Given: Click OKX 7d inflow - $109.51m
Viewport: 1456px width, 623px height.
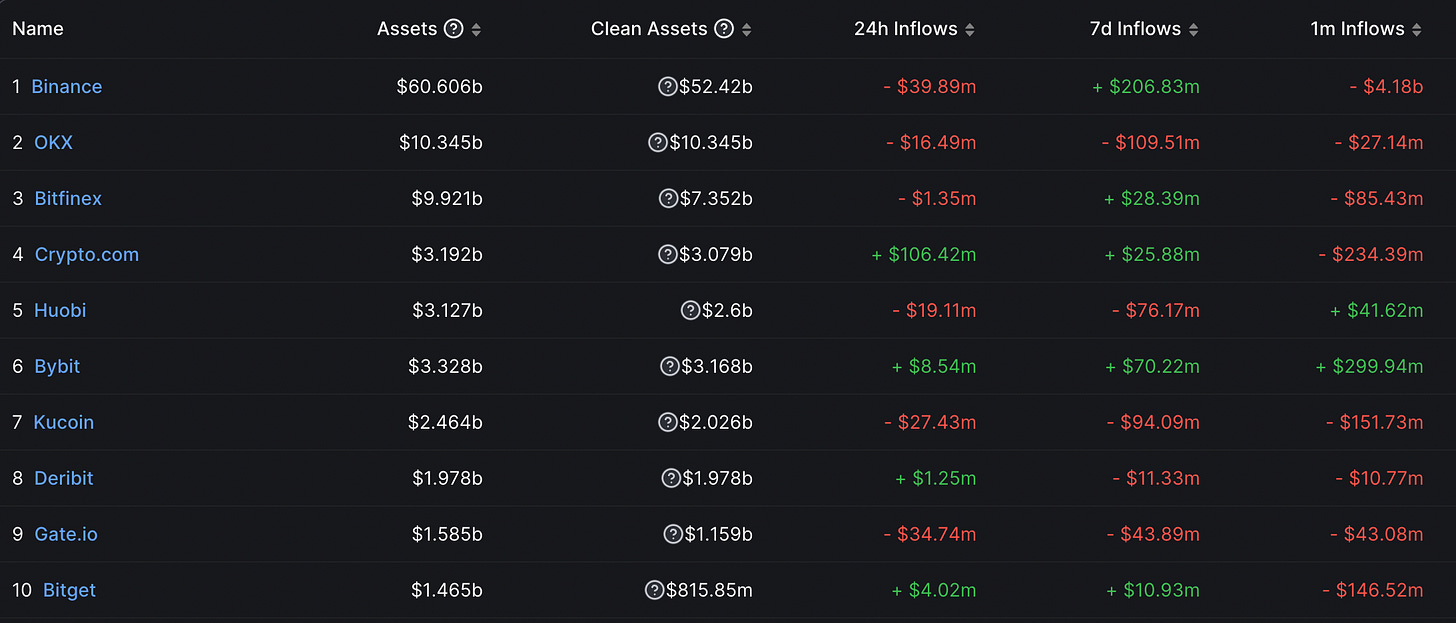Looking at the screenshot, I should (1151, 143).
